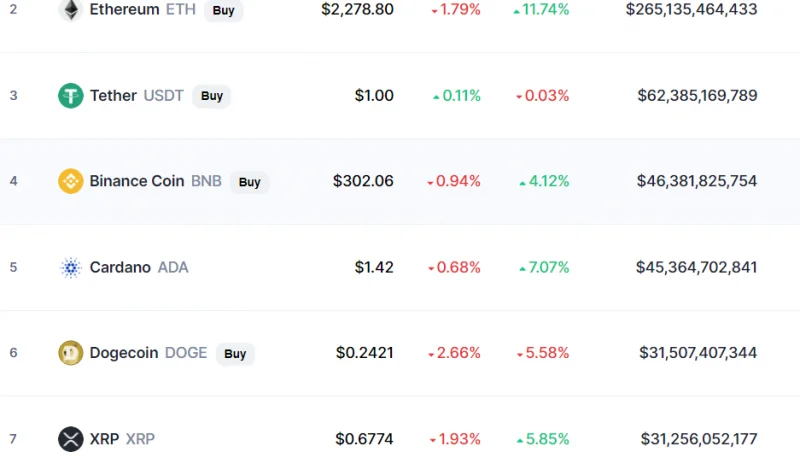Click the Buy button for Binance Coin

(x=249, y=182)
